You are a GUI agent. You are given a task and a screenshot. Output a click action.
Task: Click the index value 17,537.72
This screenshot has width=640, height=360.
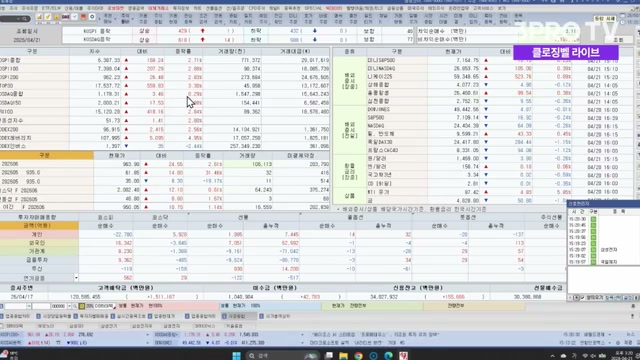pyautogui.click(x=107, y=86)
